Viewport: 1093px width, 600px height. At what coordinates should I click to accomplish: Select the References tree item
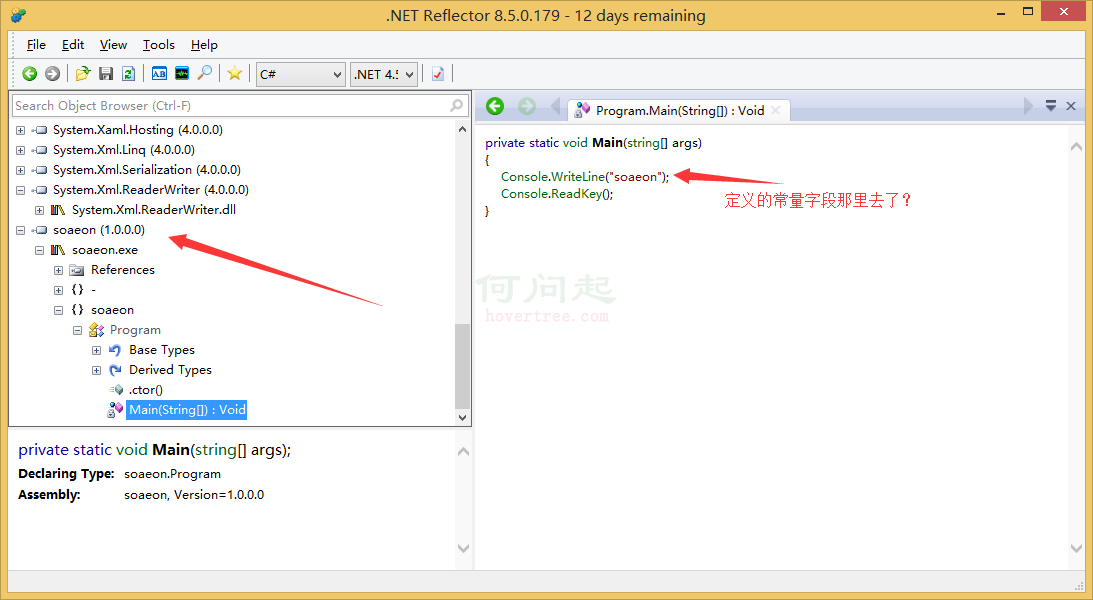(x=123, y=270)
